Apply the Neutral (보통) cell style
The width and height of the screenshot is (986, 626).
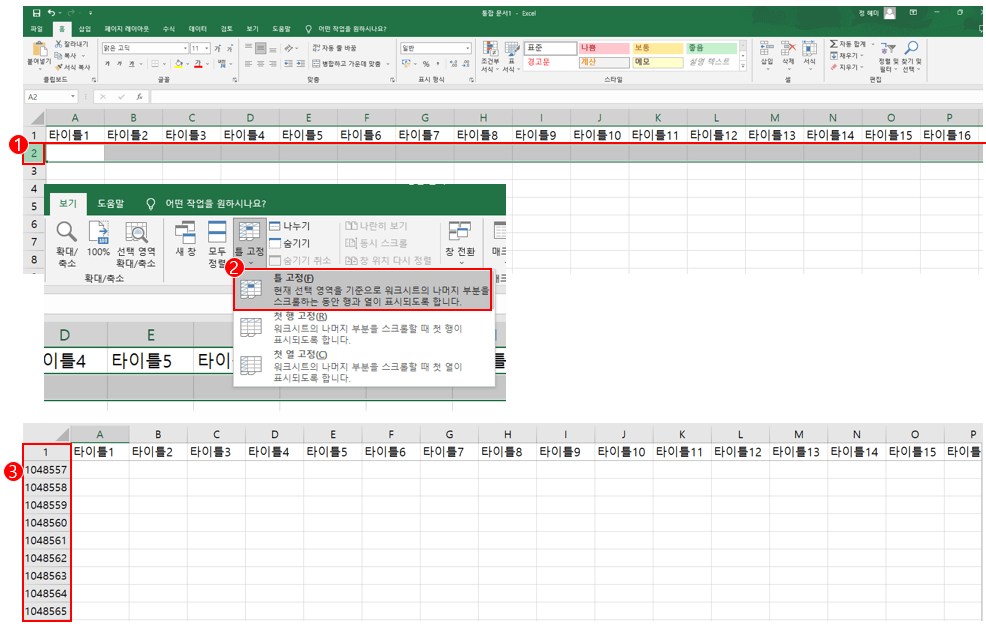point(658,48)
